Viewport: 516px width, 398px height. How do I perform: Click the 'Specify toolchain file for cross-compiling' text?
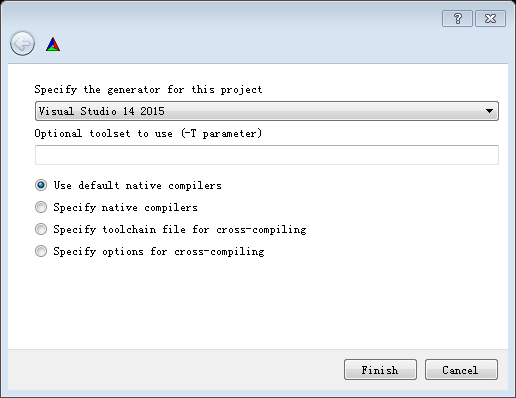[x=180, y=229]
